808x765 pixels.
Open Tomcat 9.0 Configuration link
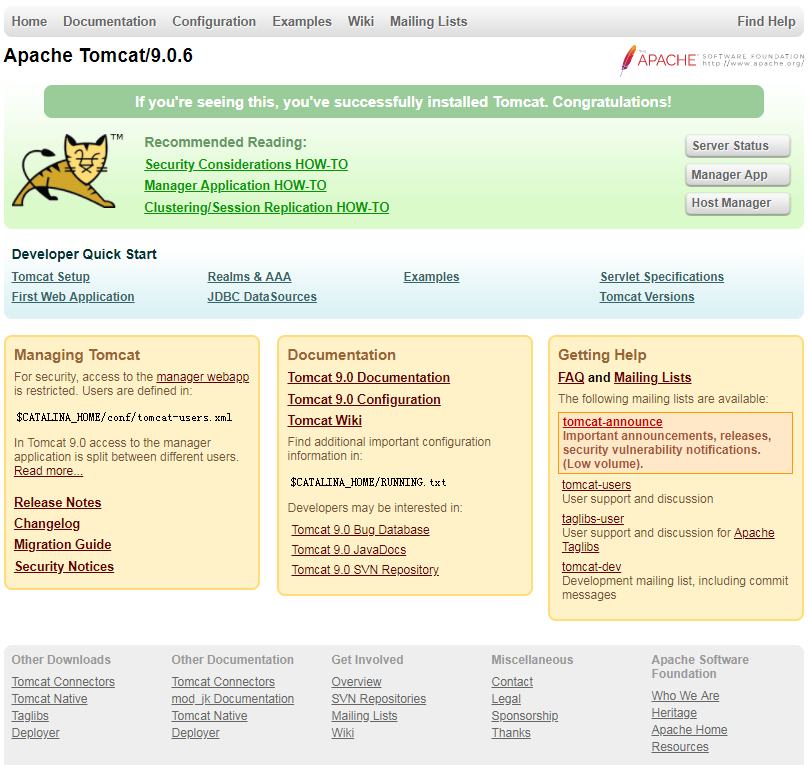(364, 399)
